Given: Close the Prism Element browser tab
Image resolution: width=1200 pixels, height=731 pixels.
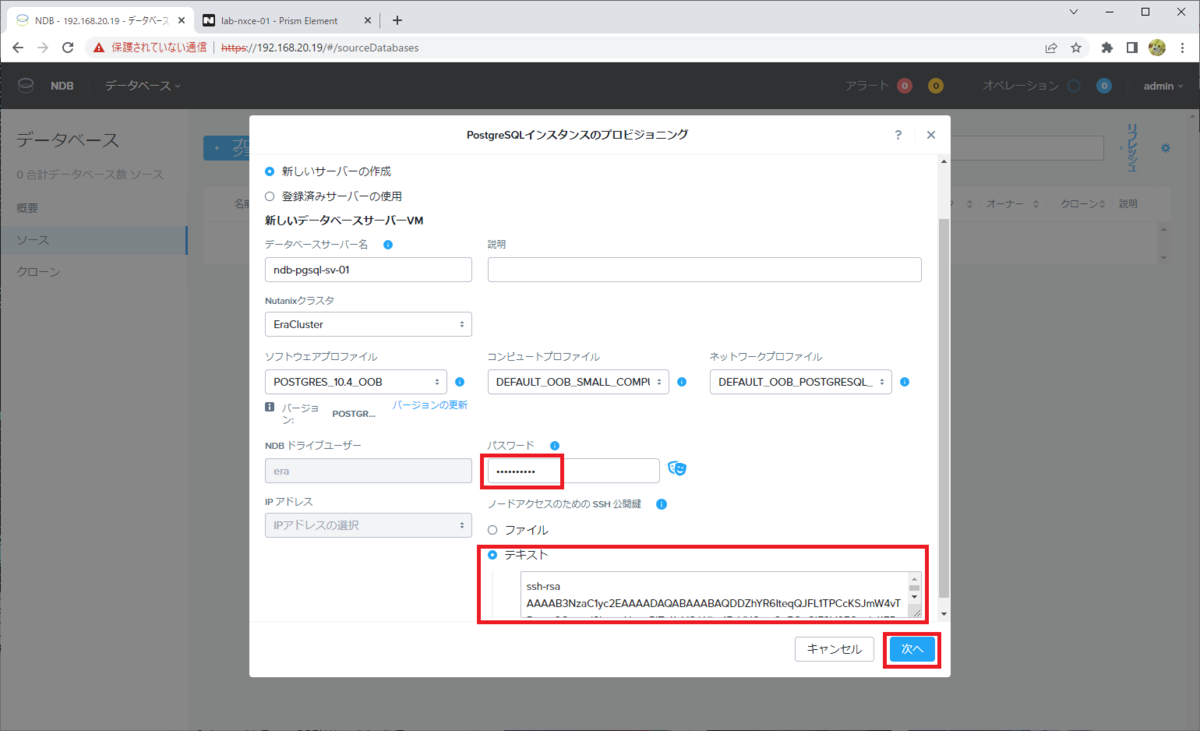Looking at the screenshot, I should (368, 20).
